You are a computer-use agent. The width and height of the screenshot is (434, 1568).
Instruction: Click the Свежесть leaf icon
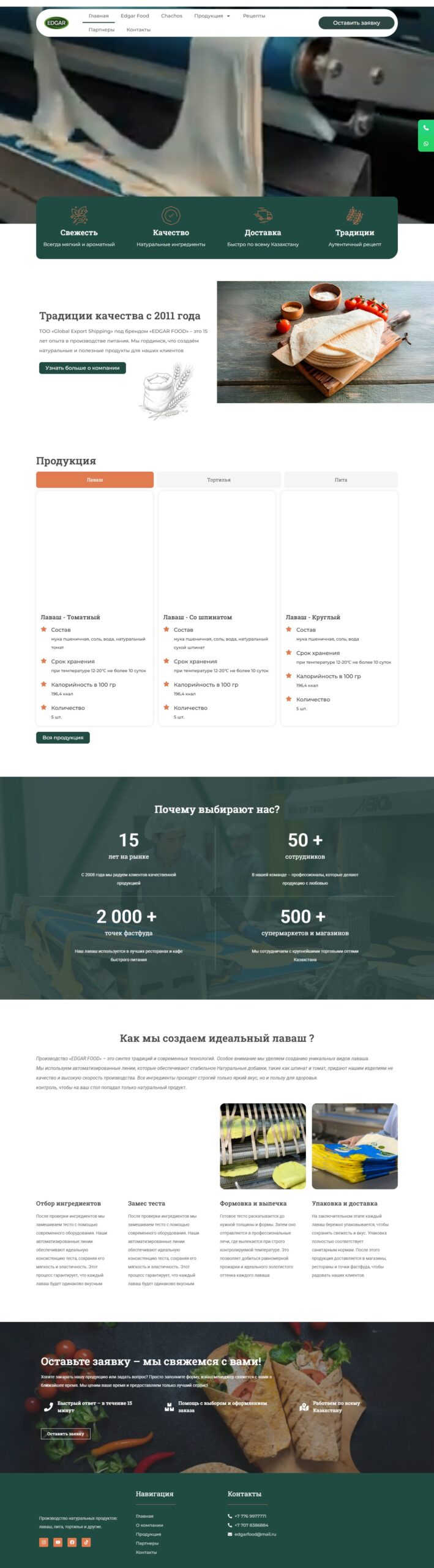79,215
